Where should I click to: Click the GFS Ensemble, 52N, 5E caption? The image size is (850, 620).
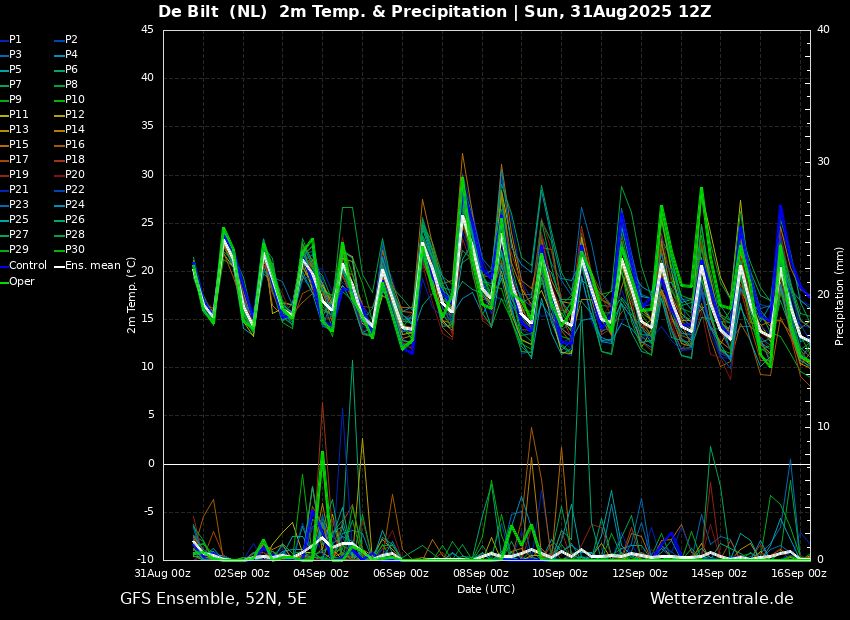(214, 599)
